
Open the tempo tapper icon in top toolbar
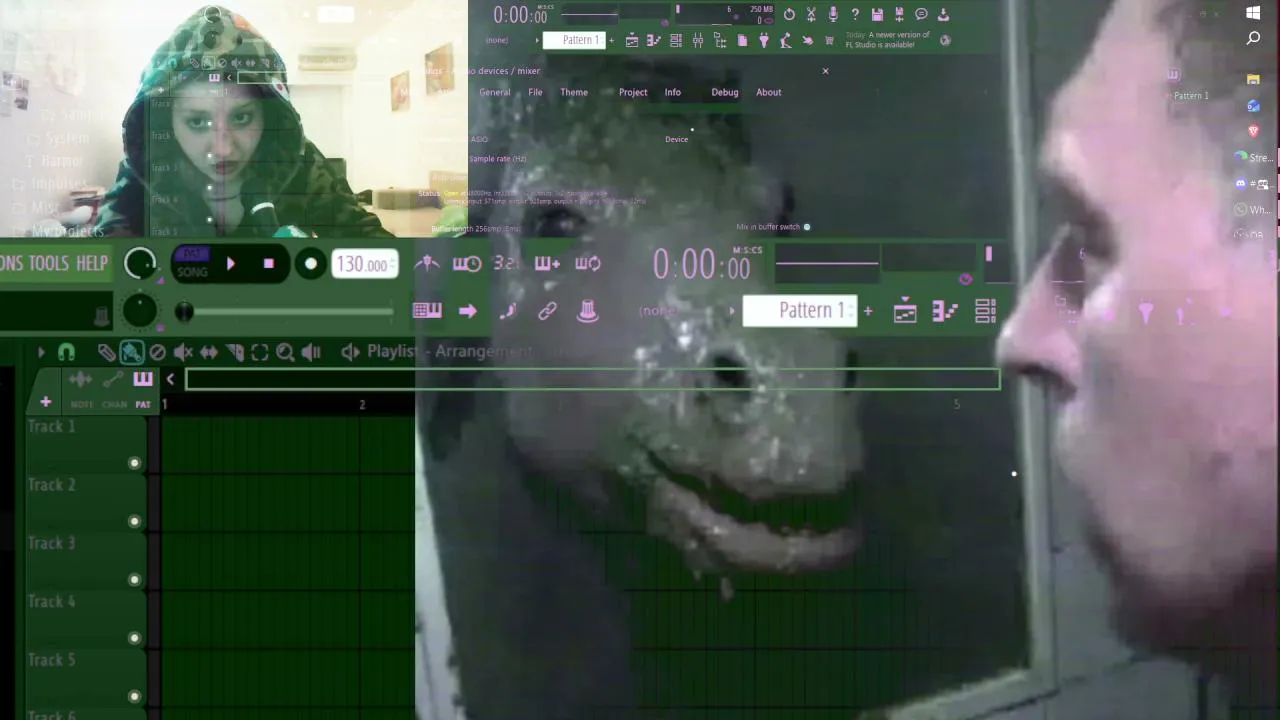(x=786, y=40)
